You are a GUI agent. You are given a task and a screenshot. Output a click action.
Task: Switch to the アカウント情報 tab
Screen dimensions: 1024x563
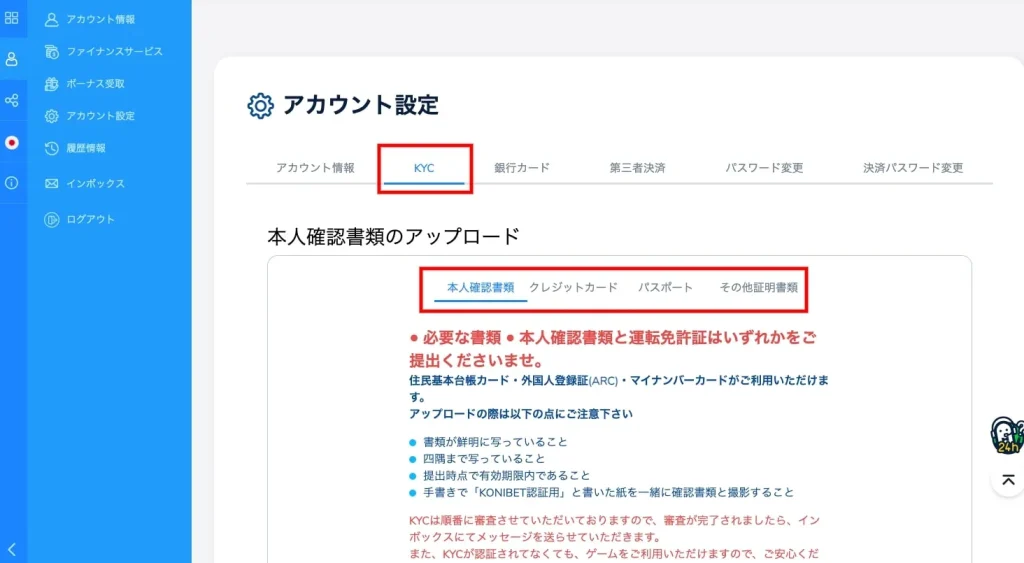(315, 168)
